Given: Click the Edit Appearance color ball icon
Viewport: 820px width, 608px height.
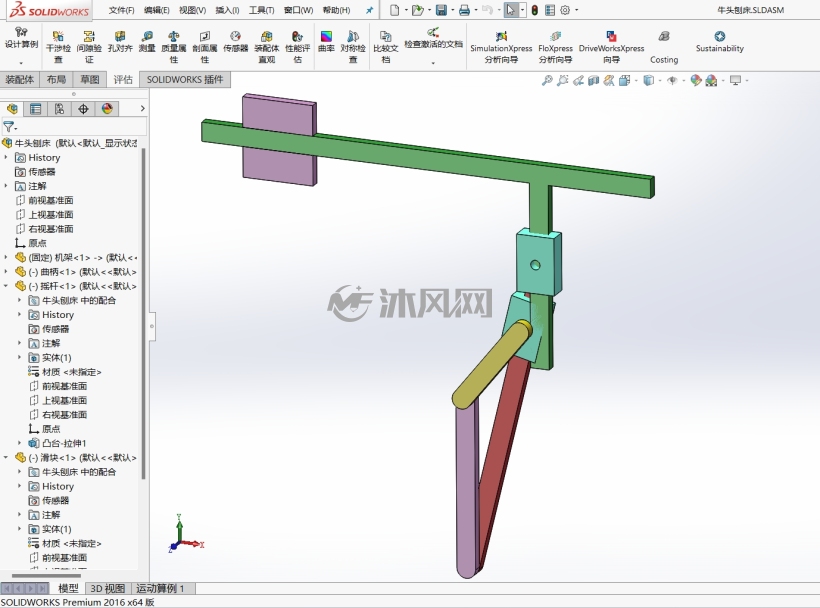Looking at the screenshot, I should [x=696, y=81].
